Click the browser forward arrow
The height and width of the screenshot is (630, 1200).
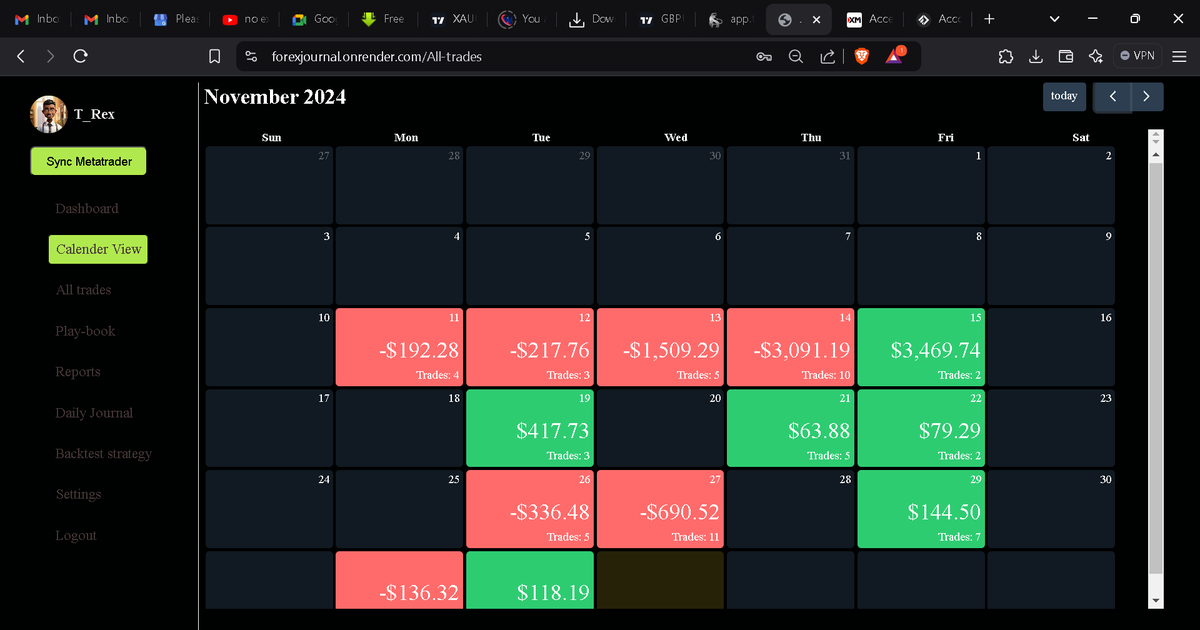coord(51,57)
